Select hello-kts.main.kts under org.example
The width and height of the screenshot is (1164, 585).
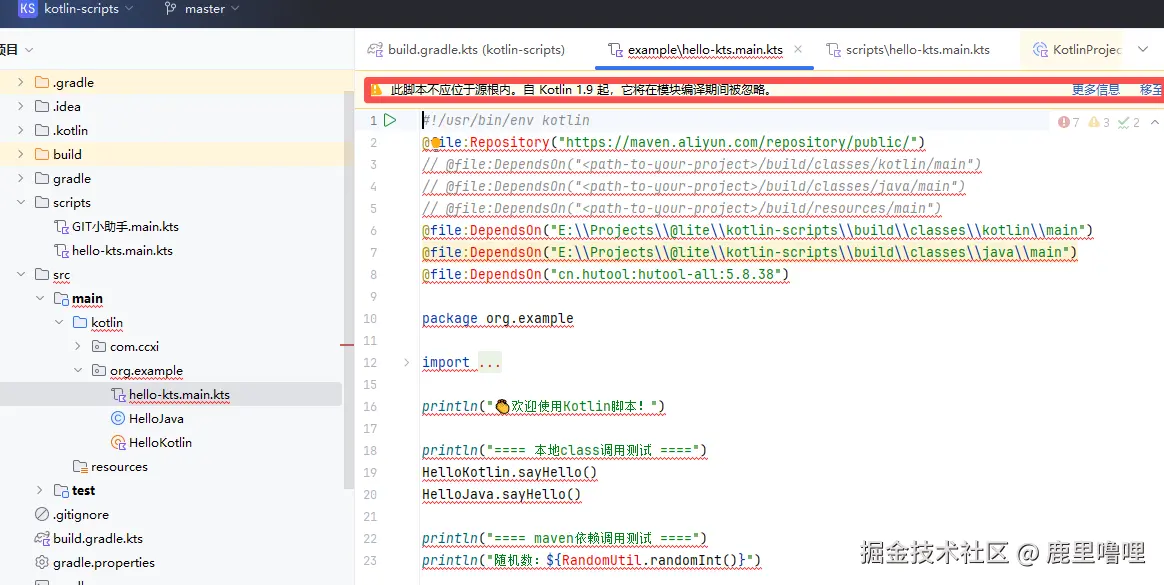coord(179,394)
